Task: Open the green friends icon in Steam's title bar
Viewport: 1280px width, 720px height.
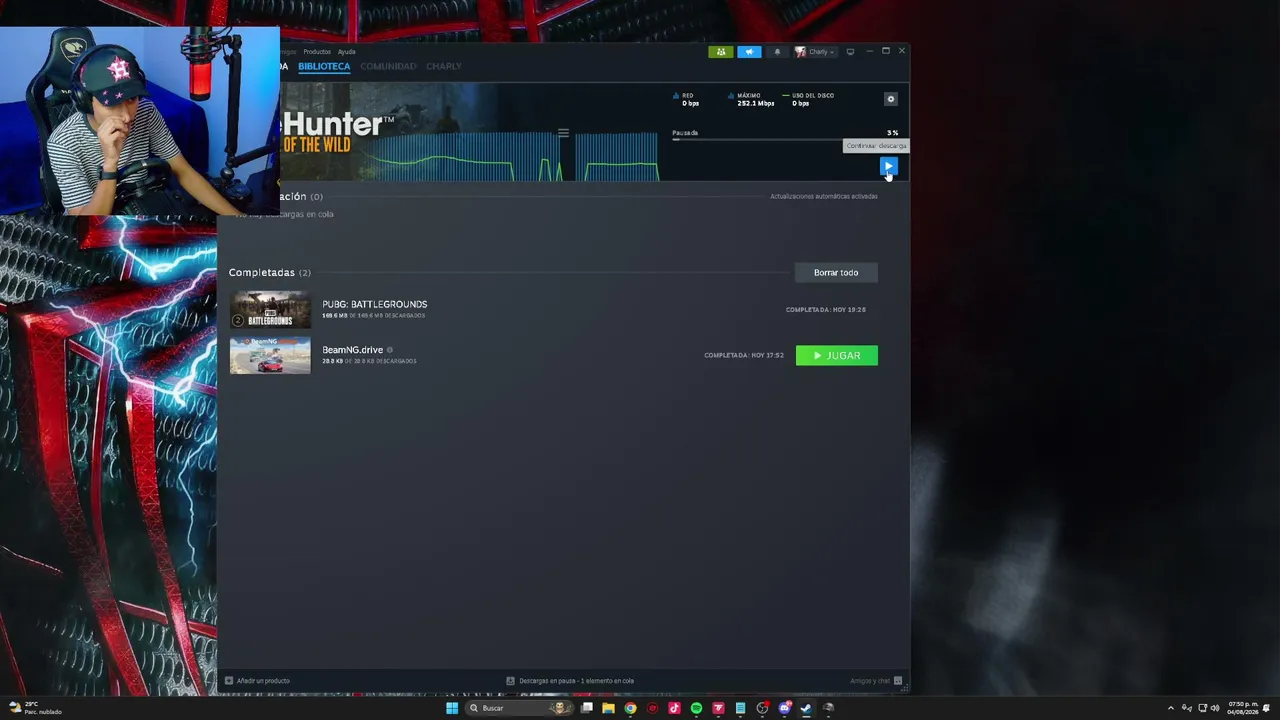Action: point(720,52)
